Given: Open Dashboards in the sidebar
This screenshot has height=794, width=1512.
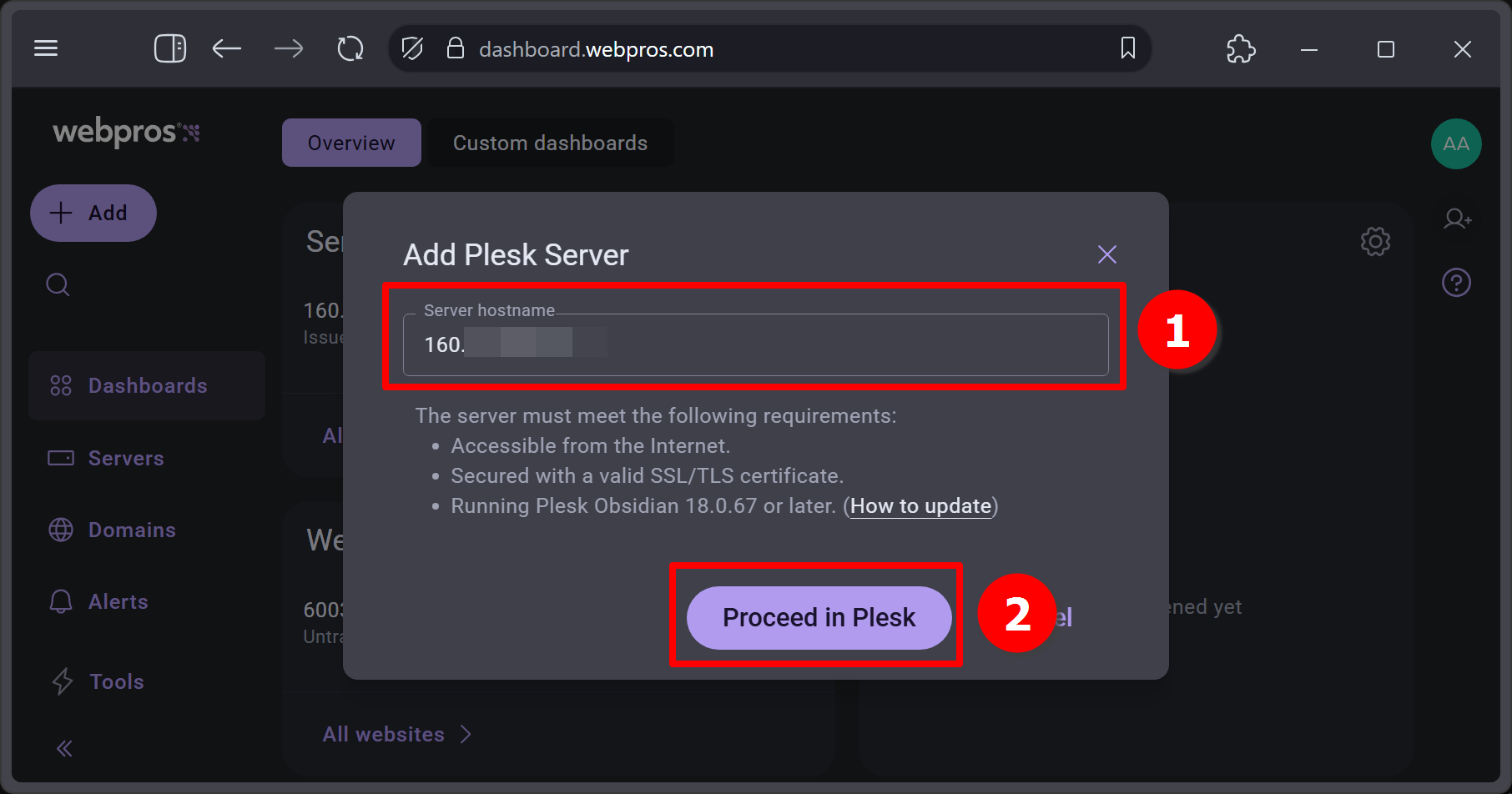Looking at the screenshot, I should [147, 385].
